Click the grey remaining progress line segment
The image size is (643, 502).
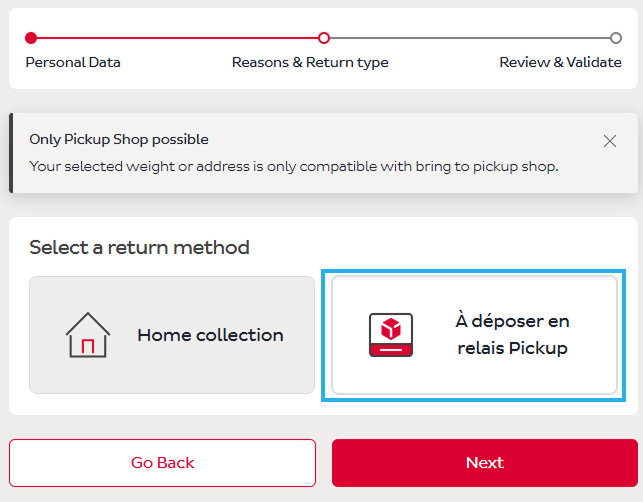470,38
